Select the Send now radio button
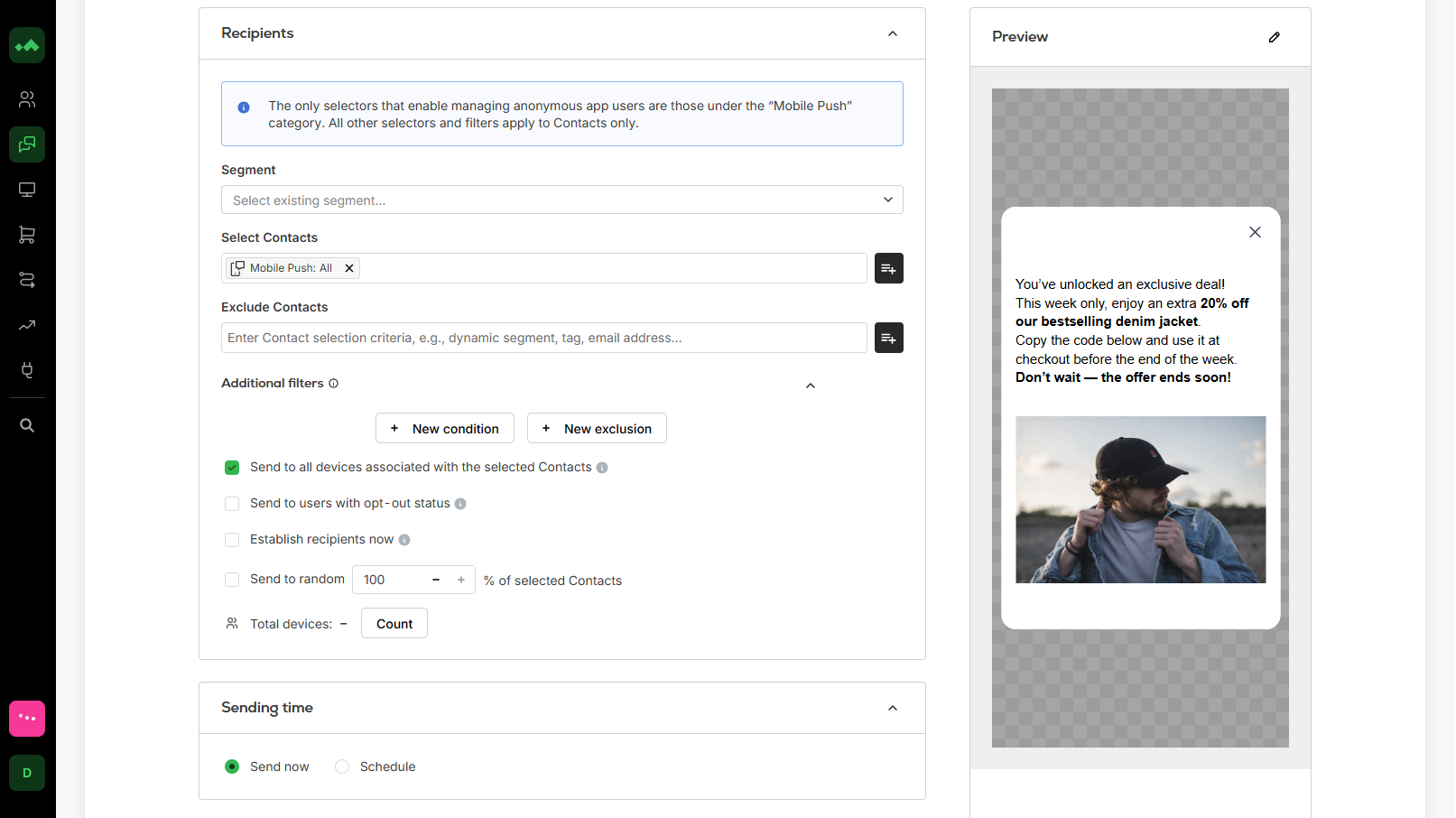Screen dimensions: 1456x818 232,767
